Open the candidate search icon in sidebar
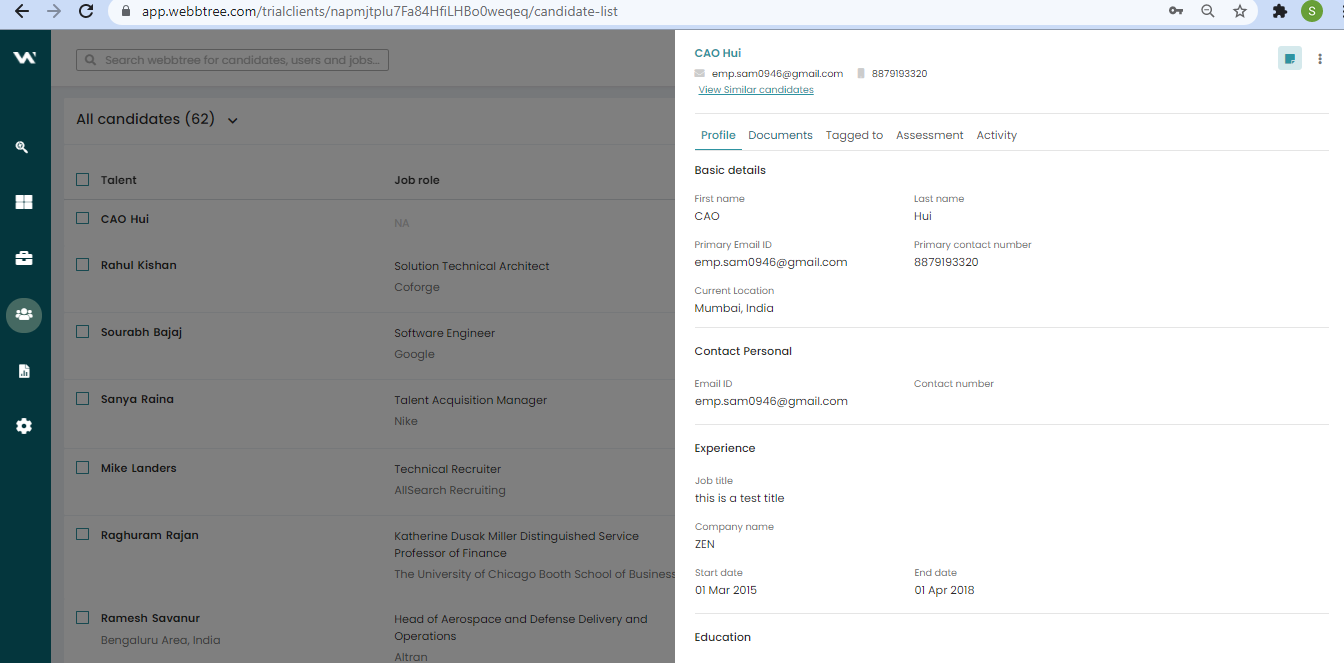 click(x=22, y=147)
